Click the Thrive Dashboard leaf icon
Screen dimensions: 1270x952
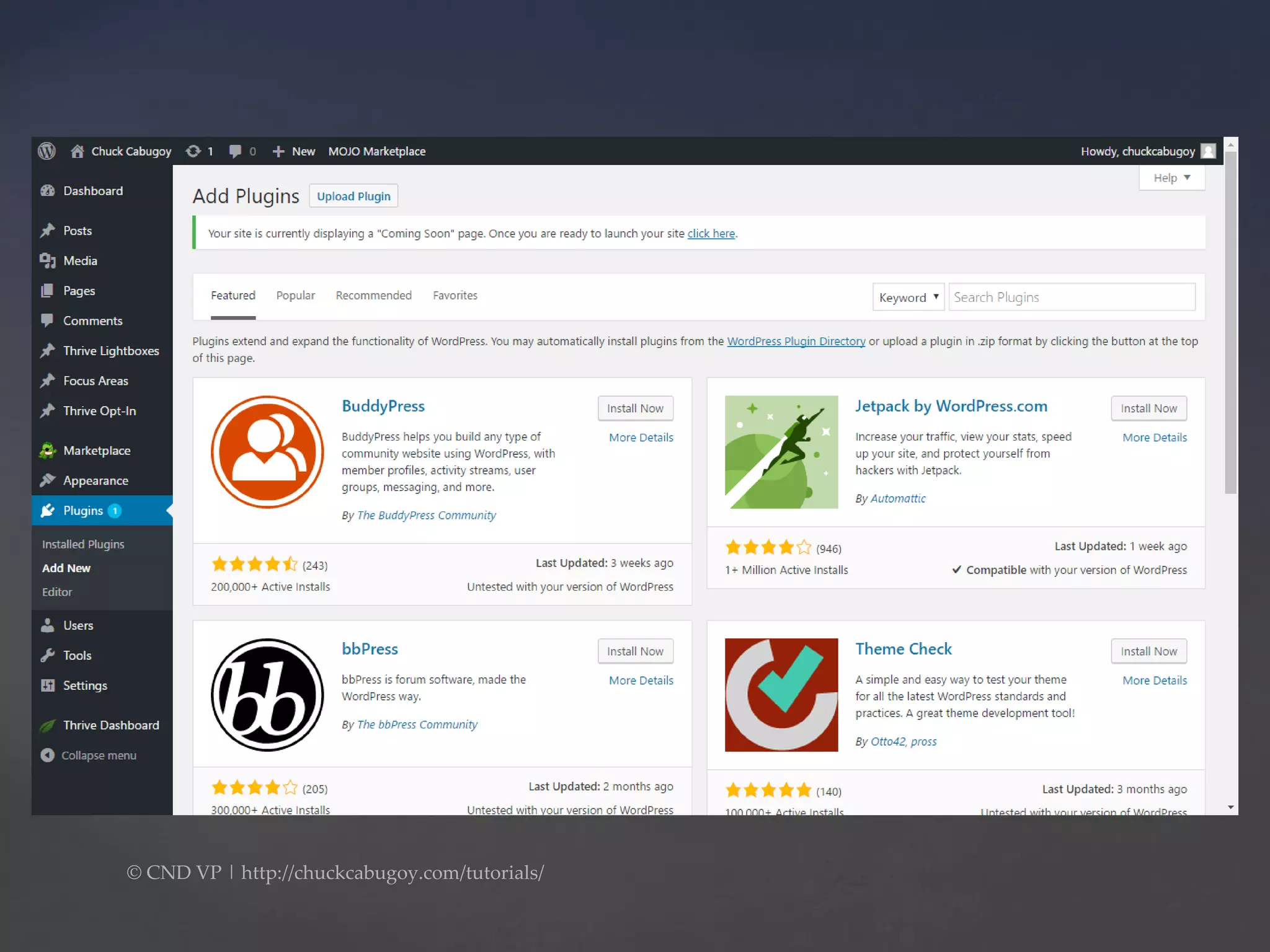tap(48, 725)
